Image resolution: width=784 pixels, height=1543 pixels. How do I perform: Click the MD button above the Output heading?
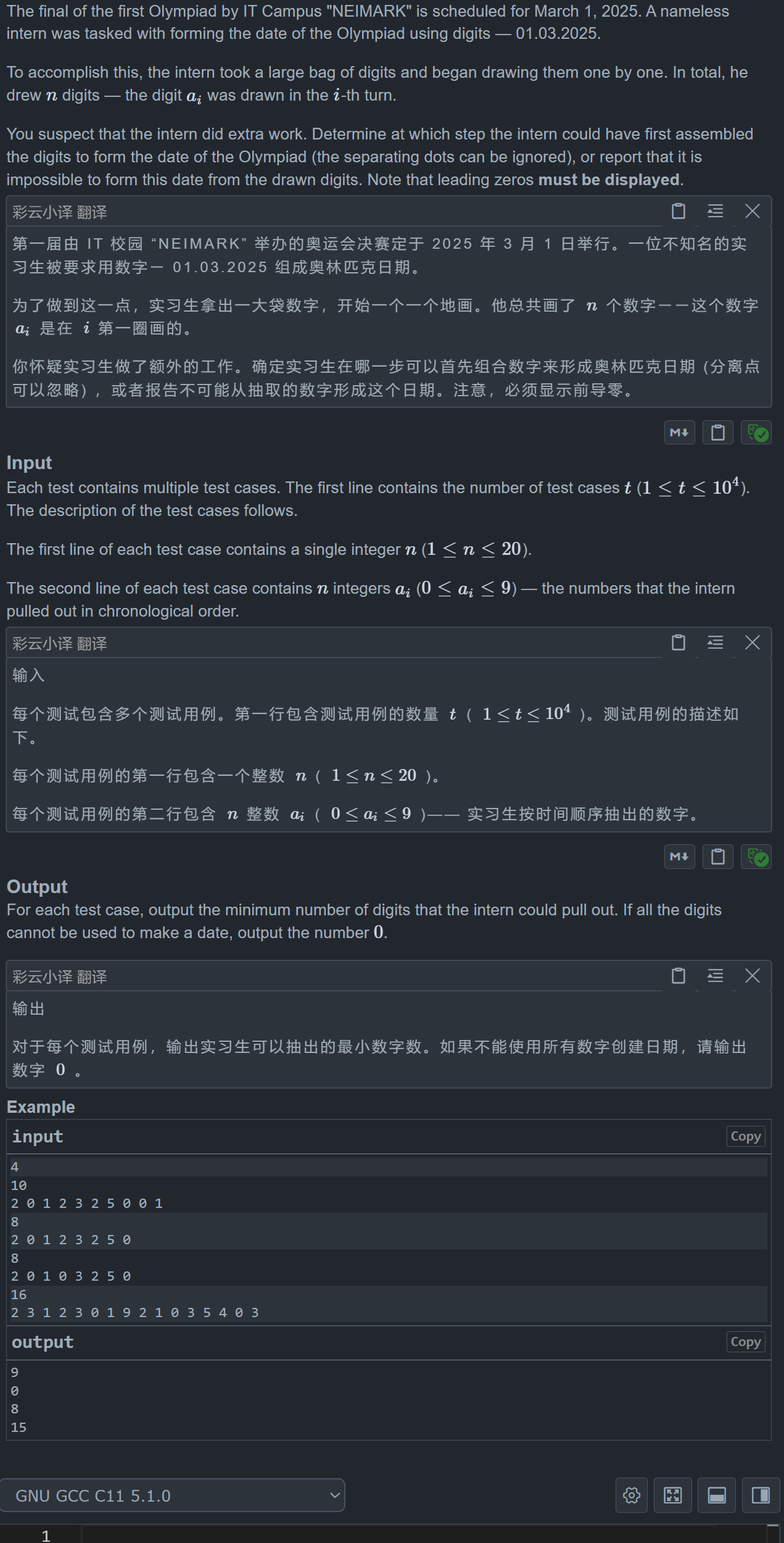tap(679, 857)
